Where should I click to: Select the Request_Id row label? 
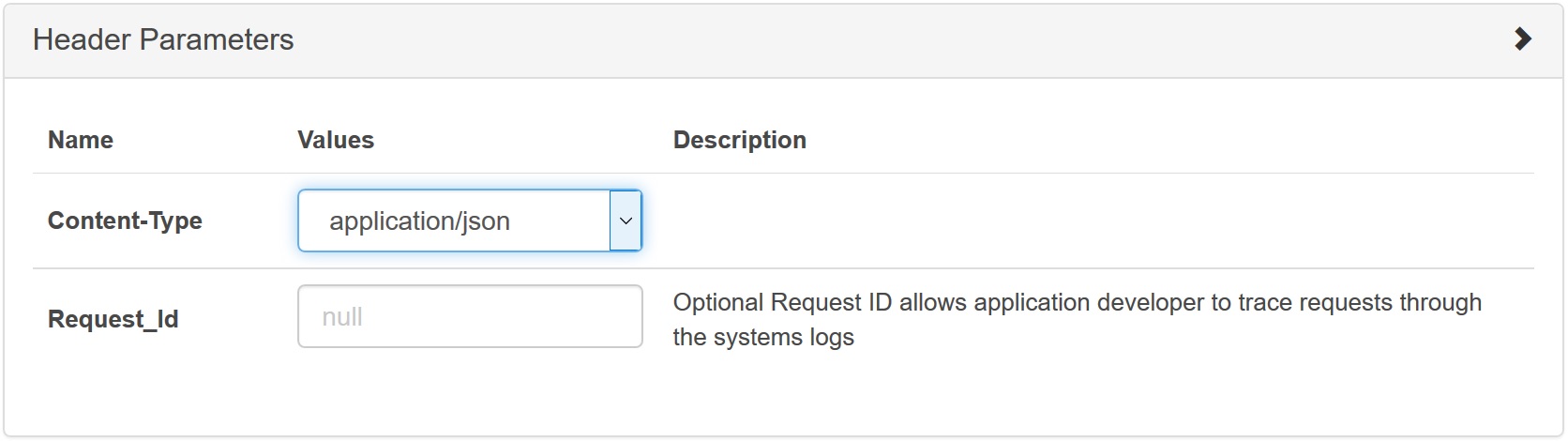point(113,319)
